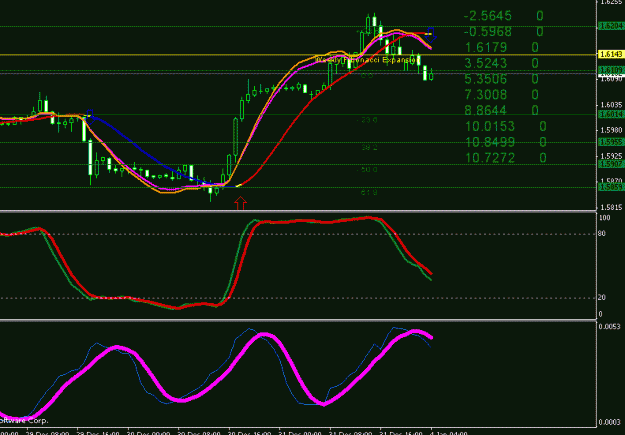This screenshot has width=625, height=435.
Task: Select the red up arrow buy signal
Action: (240, 203)
